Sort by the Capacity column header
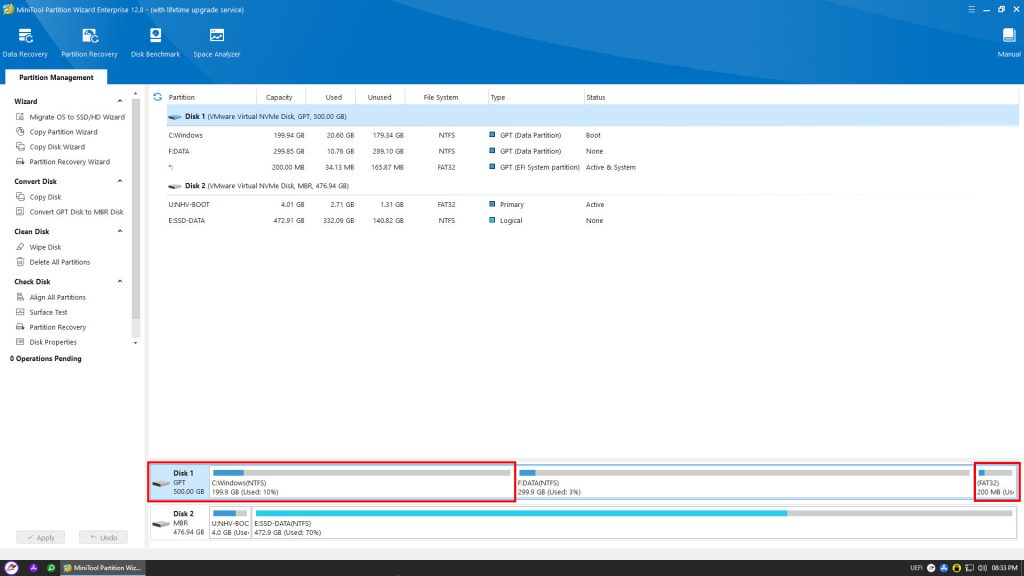This screenshot has width=1024, height=576. [x=279, y=97]
